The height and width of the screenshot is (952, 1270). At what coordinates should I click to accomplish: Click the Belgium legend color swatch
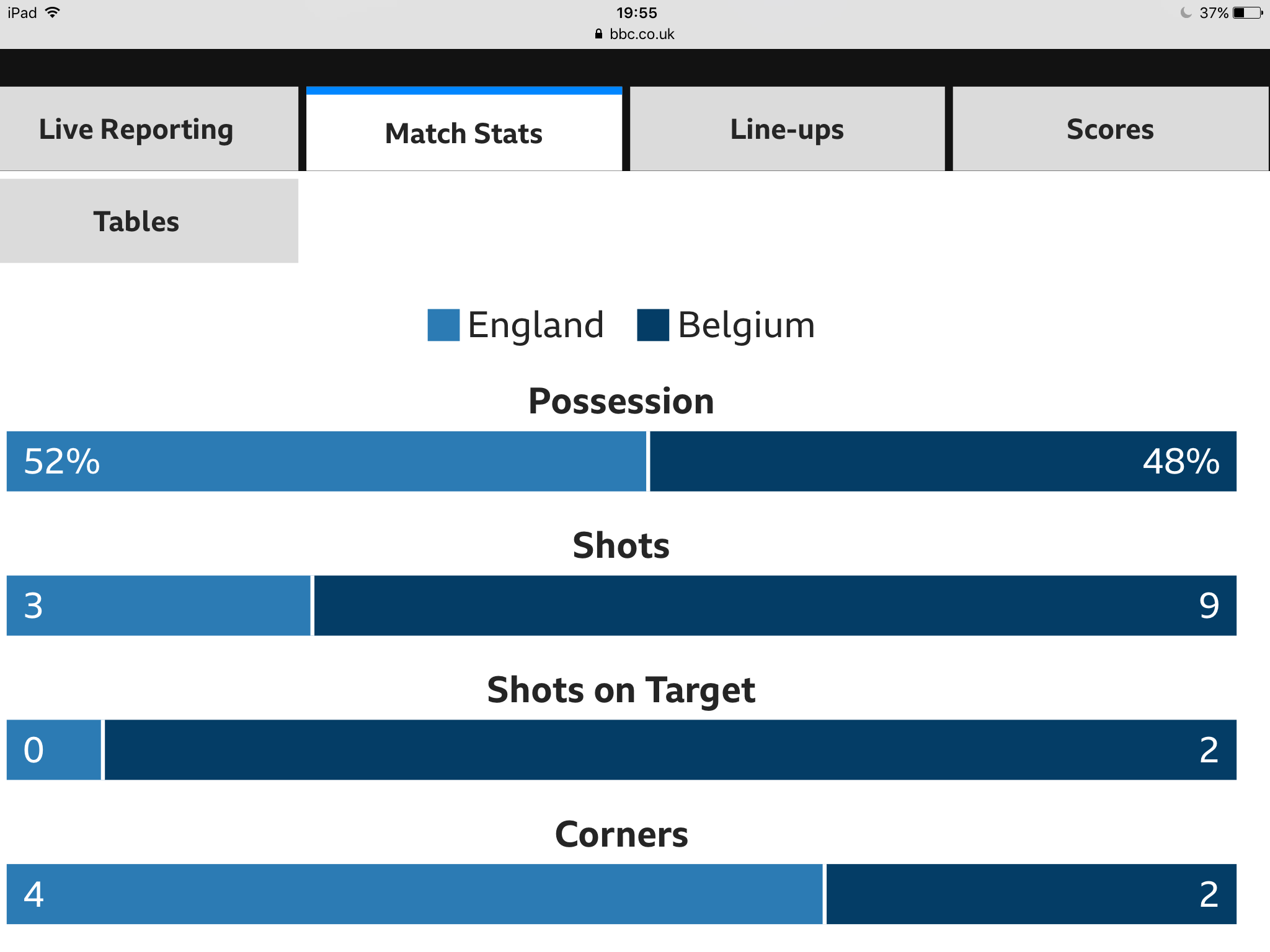(x=653, y=325)
